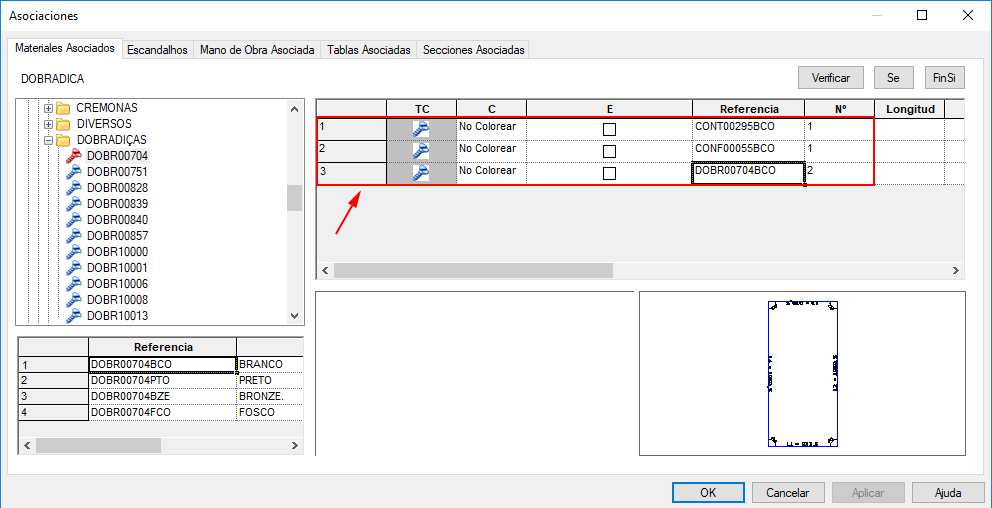The height and width of the screenshot is (508, 992).
Task: Select the hardware icon next to DOBR00751
Action: (x=73, y=172)
